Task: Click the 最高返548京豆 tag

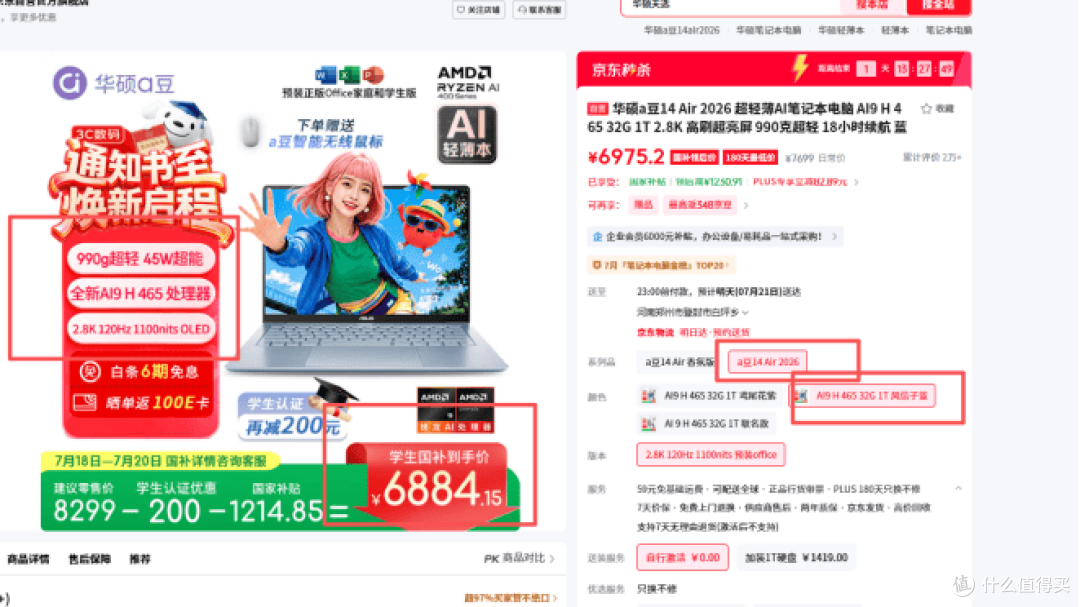Action: (x=699, y=205)
